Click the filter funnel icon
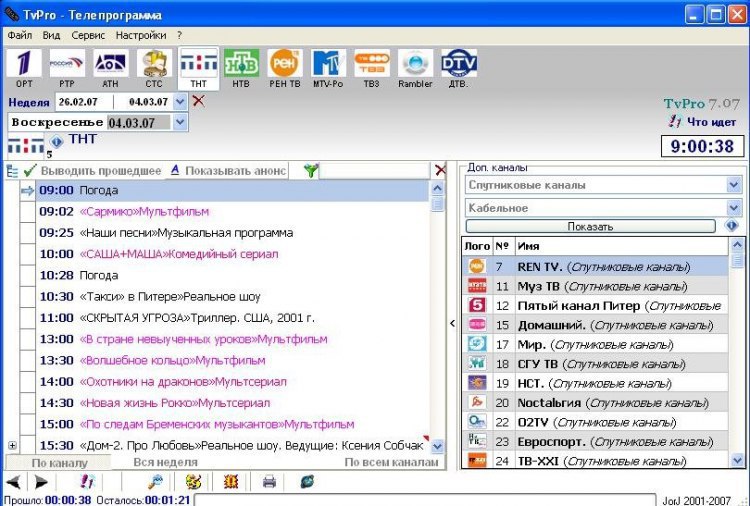Screen dimensions: 750x506 (311, 170)
